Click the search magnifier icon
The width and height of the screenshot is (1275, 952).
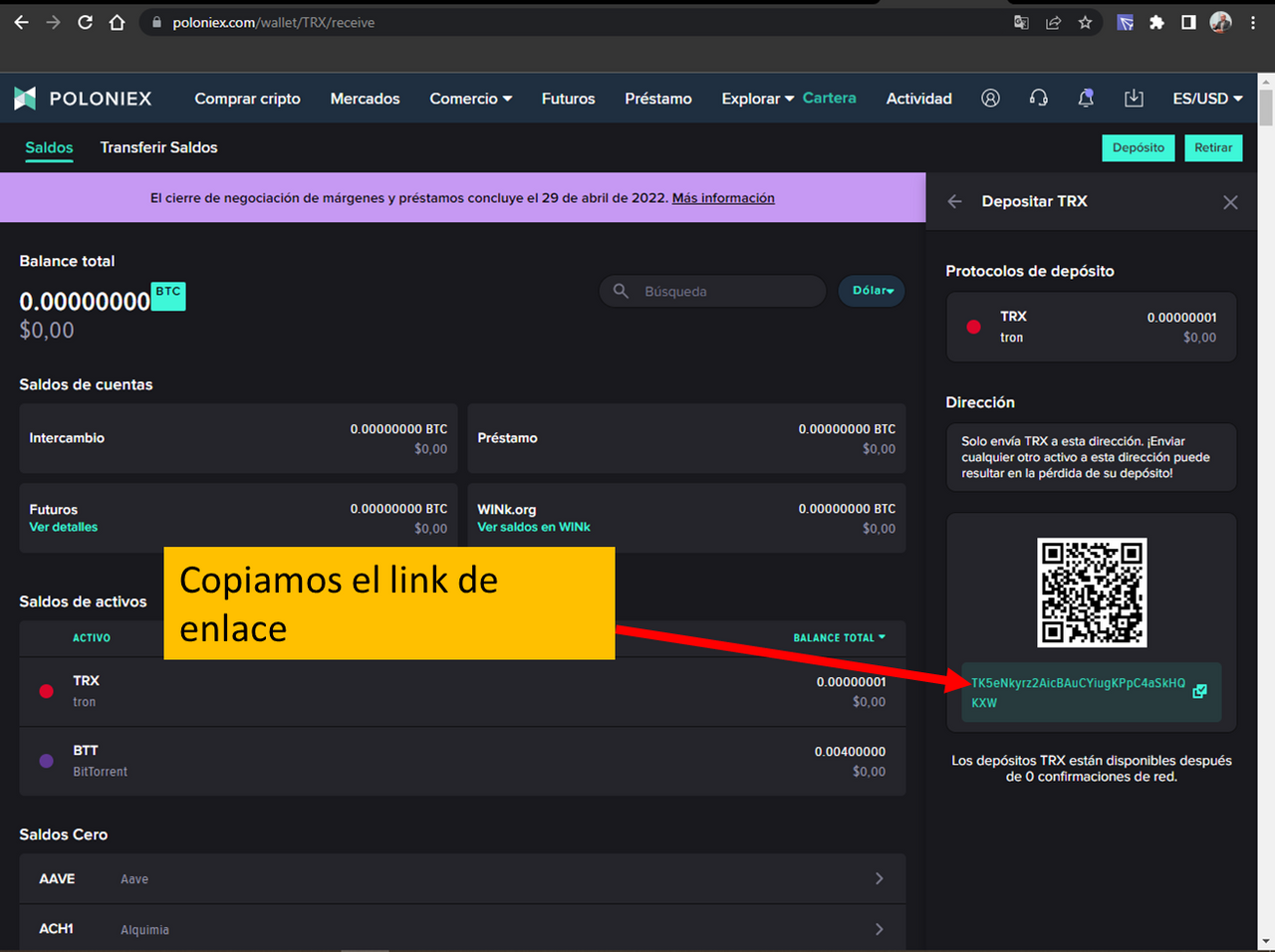(621, 291)
